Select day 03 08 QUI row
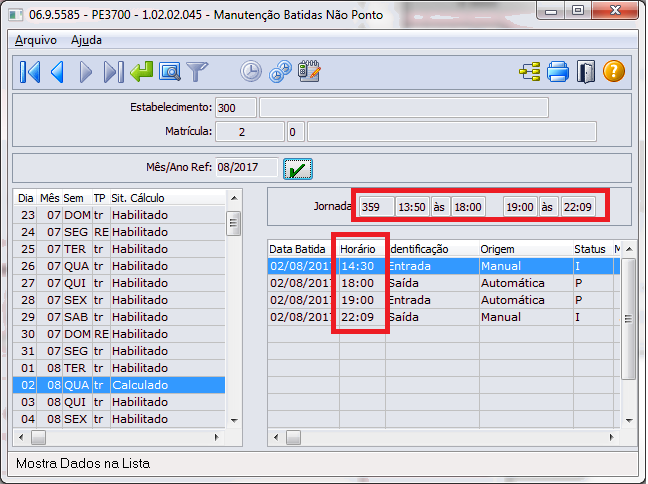648x484 pixels. coord(119,401)
